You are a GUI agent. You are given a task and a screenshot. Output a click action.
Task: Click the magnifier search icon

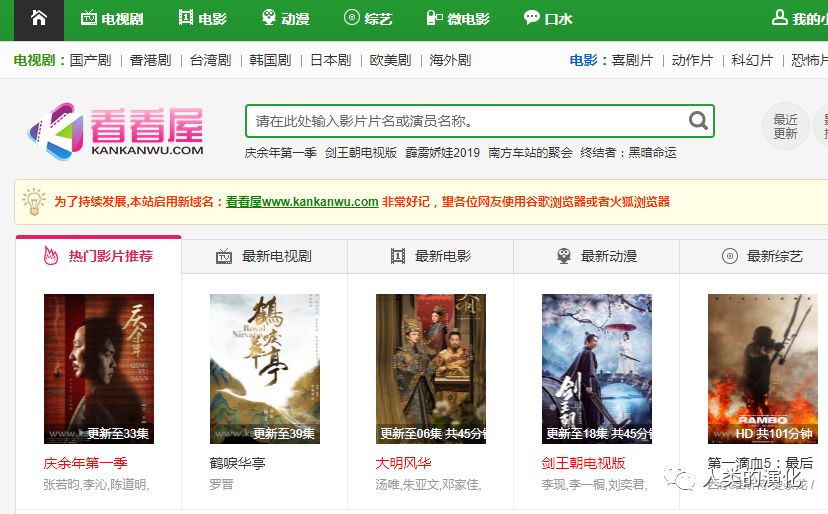point(698,121)
